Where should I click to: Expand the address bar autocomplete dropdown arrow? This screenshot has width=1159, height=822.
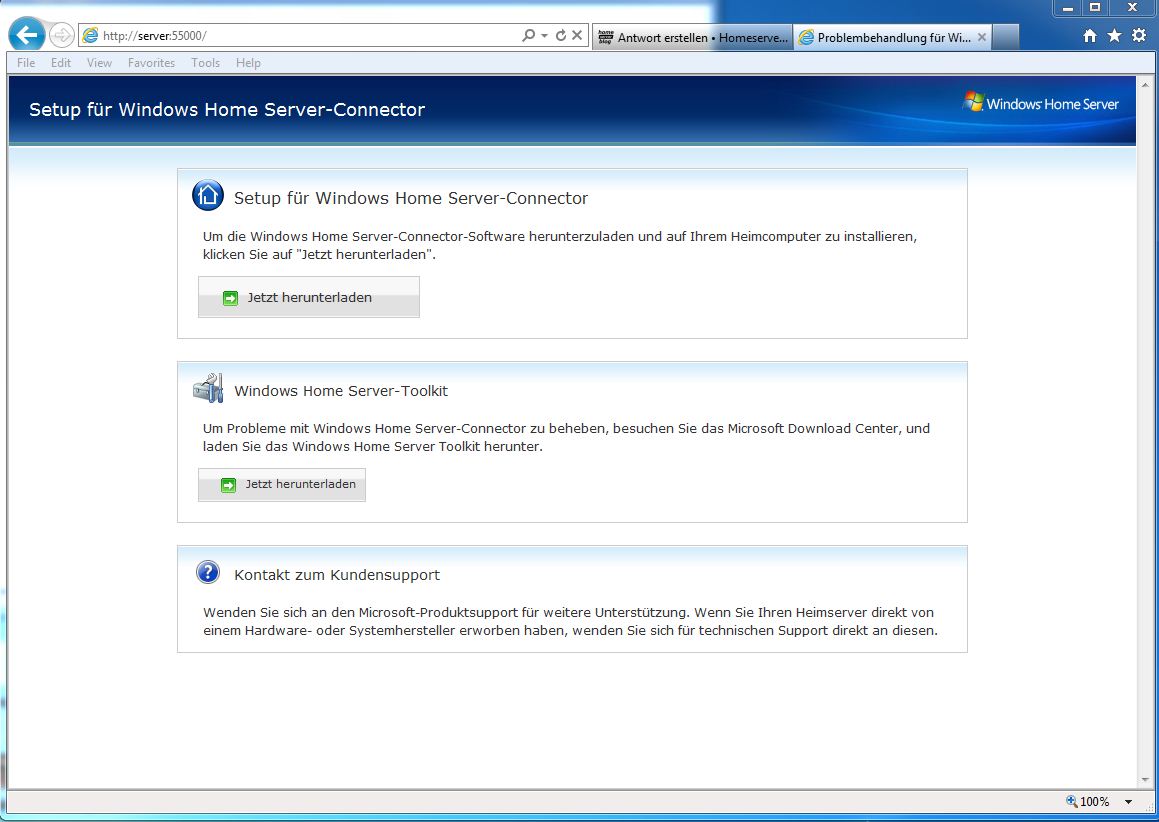tap(544, 36)
